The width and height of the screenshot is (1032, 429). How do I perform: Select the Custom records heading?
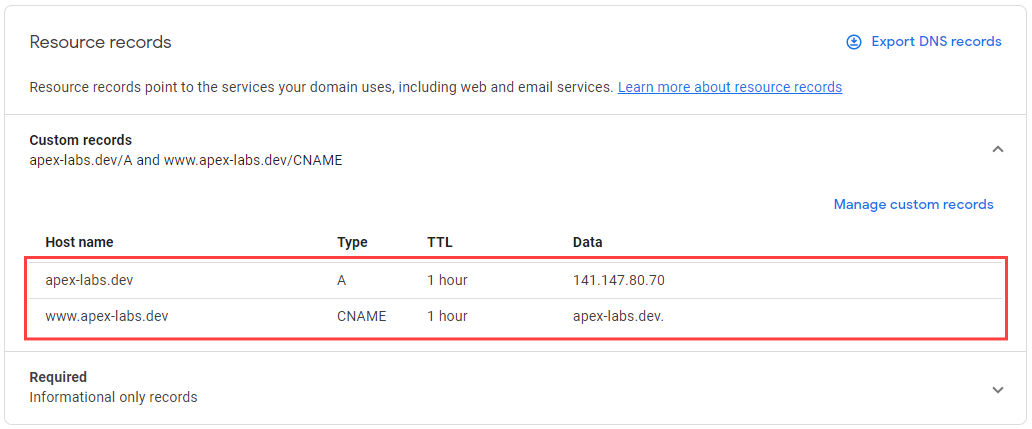click(81, 140)
